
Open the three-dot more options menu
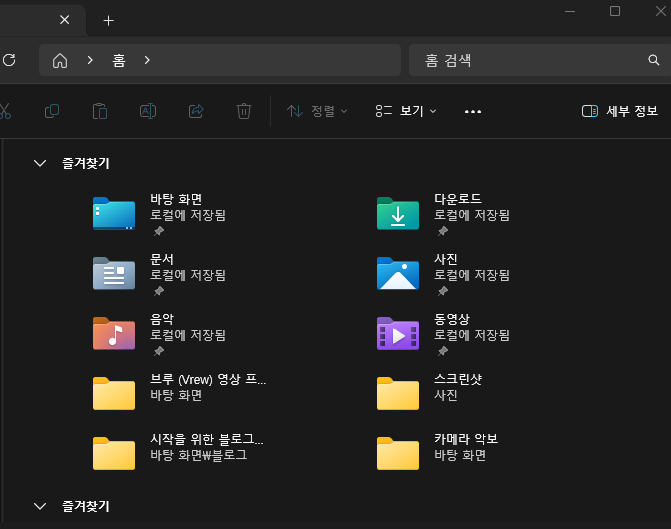click(x=473, y=112)
